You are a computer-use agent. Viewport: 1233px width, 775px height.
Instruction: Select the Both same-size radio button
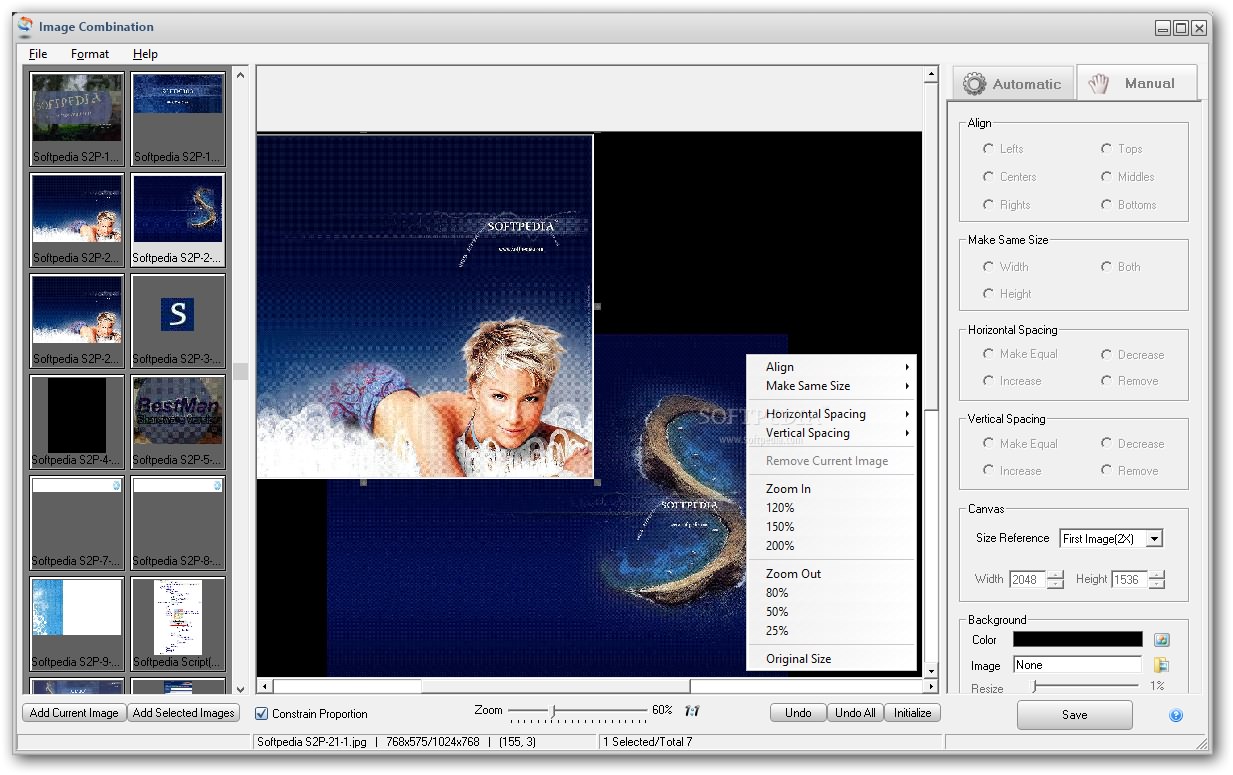point(1106,267)
